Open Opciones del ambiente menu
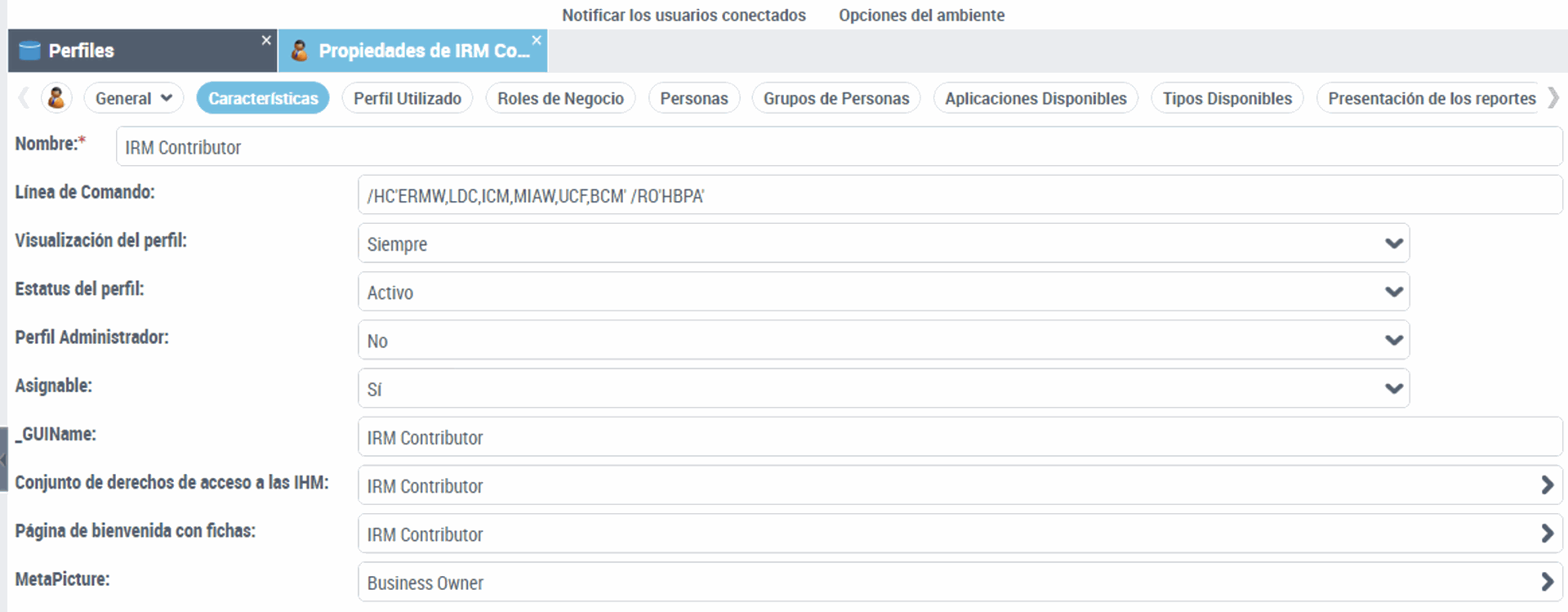 [921, 15]
